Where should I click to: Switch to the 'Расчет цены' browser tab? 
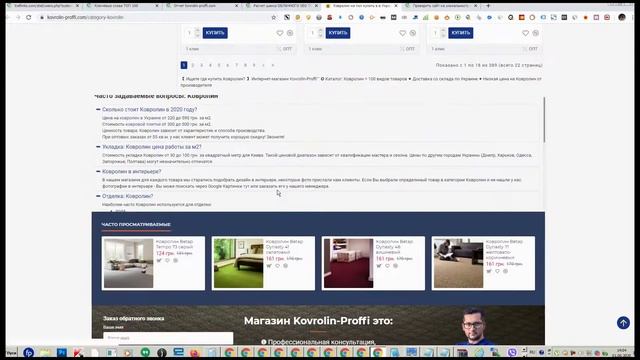[x=281, y=6]
